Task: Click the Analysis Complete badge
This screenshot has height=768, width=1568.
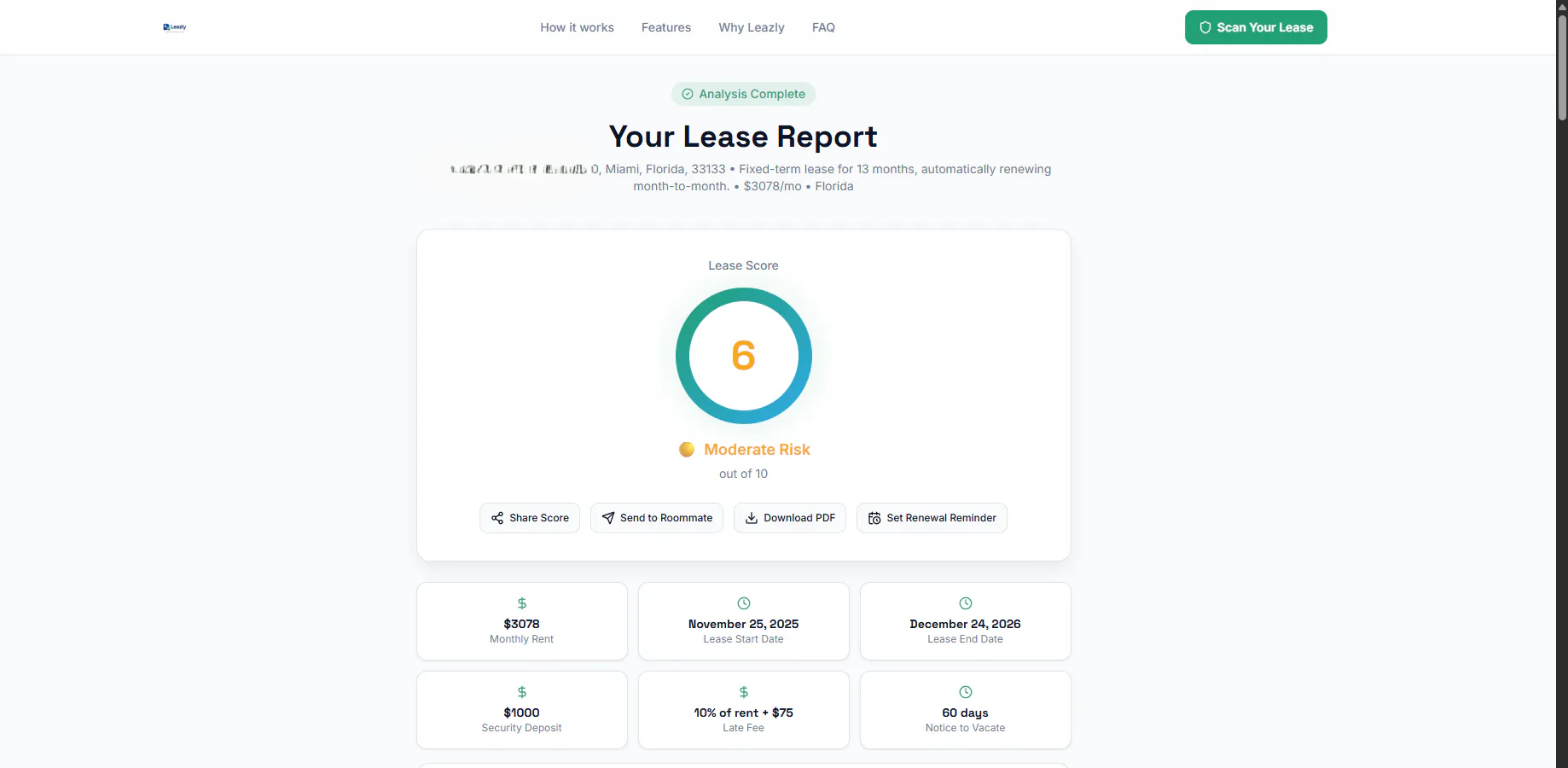Action: (x=743, y=94)
